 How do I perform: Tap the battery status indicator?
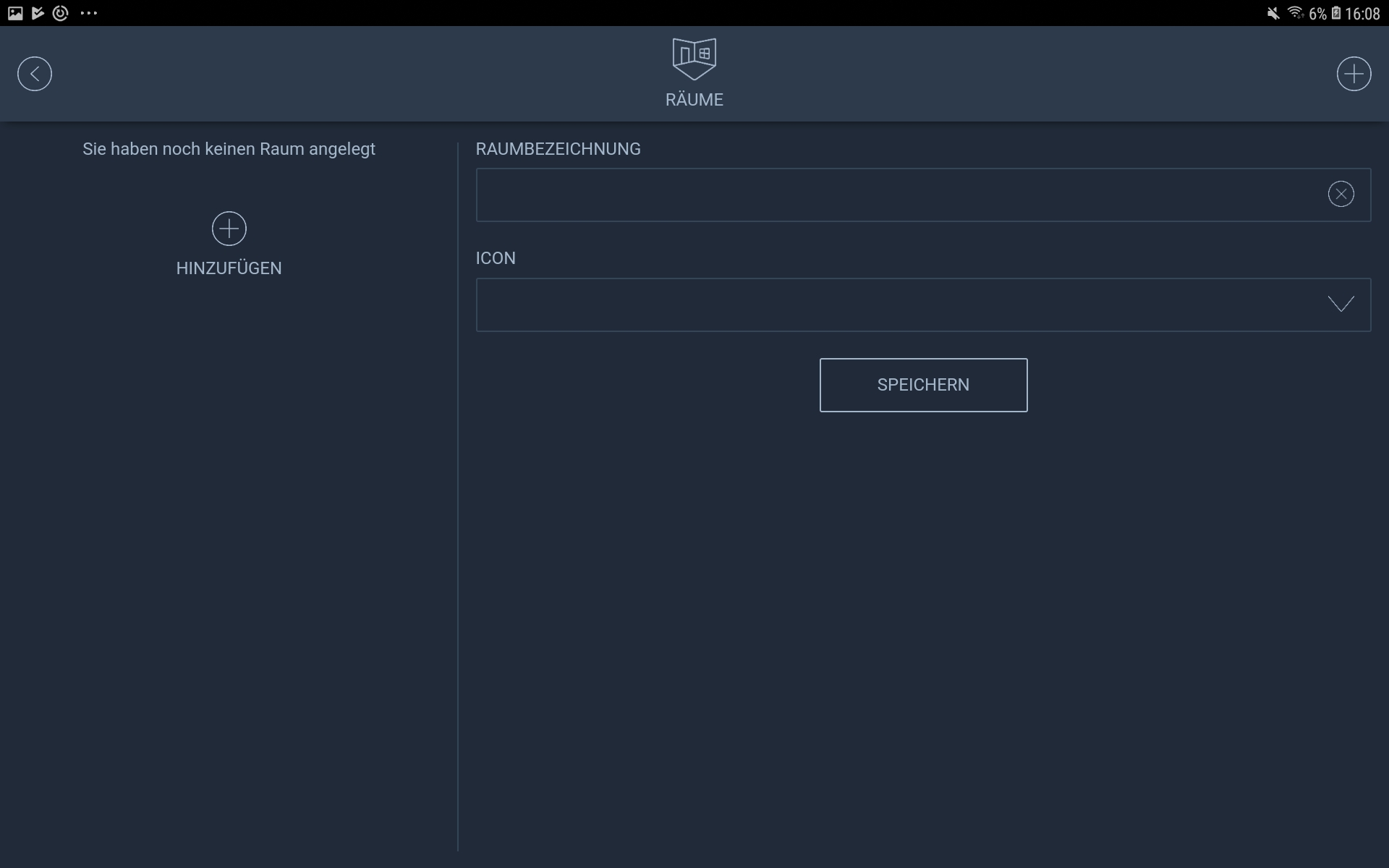[1335, 14]
